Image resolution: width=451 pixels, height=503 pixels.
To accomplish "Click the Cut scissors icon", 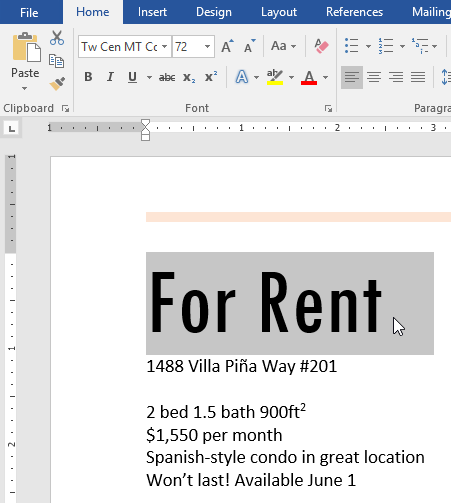I will pos(57,38).
